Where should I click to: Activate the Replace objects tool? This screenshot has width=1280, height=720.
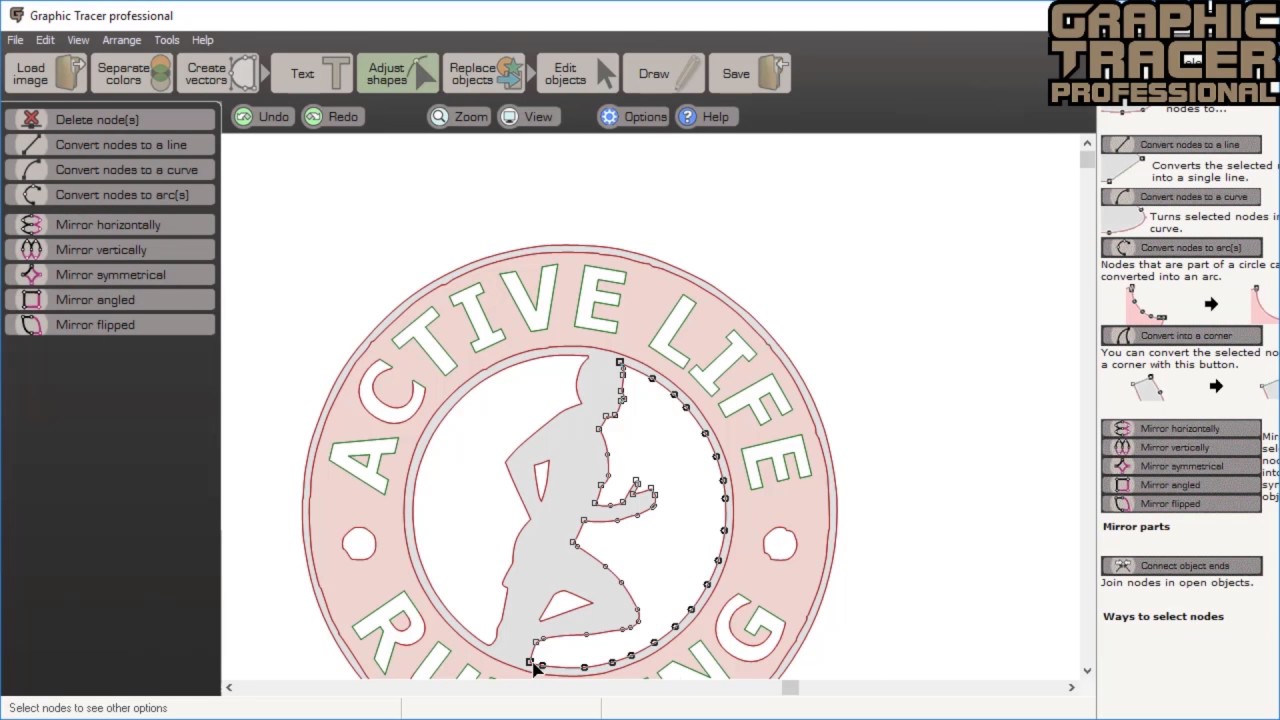pos(480,73)
